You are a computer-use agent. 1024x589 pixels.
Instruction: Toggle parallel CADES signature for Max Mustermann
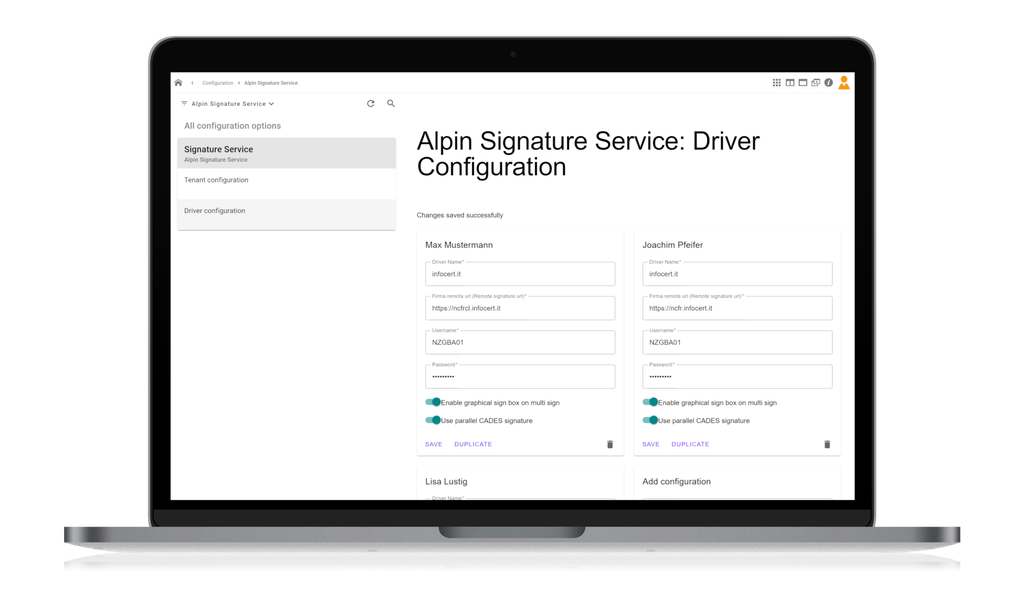tap(433, 421)
